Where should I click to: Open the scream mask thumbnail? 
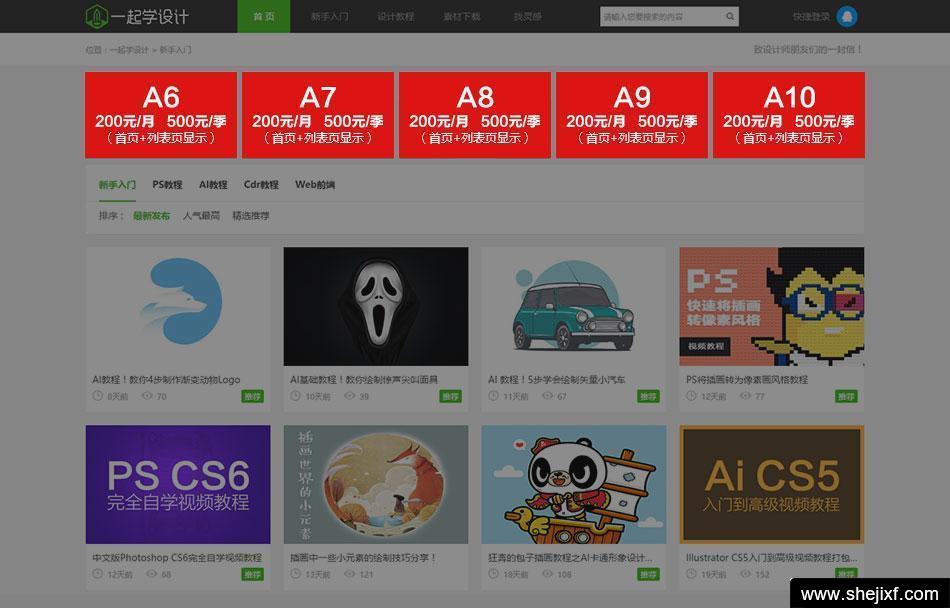[x=376, y=306]
